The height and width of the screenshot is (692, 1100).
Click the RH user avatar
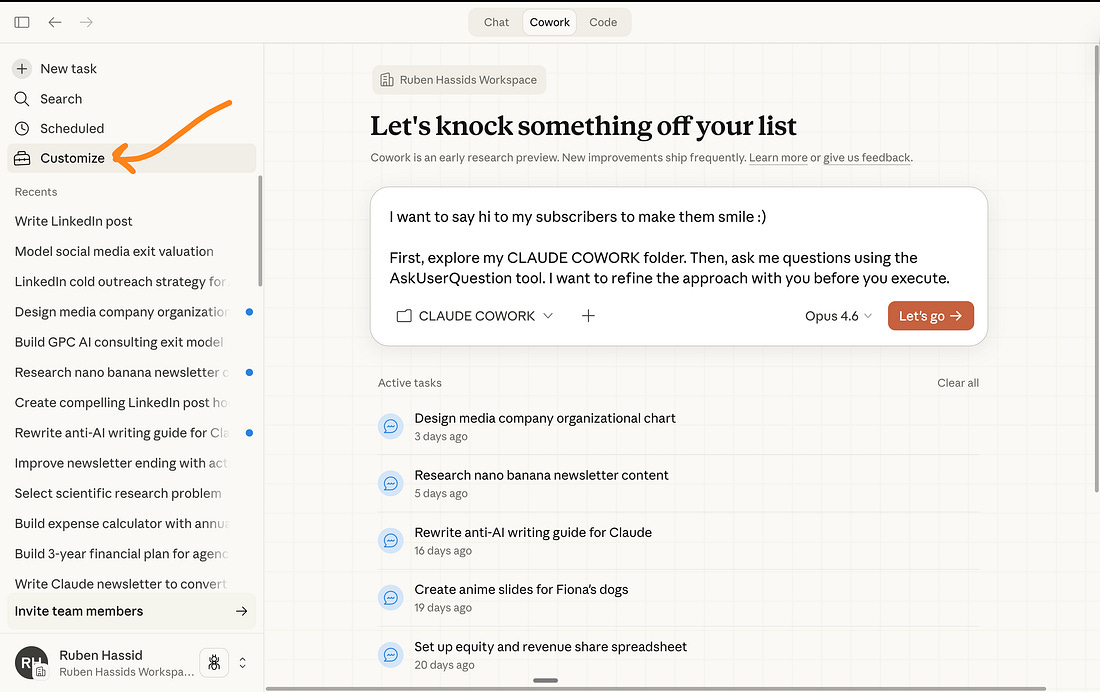31,663
